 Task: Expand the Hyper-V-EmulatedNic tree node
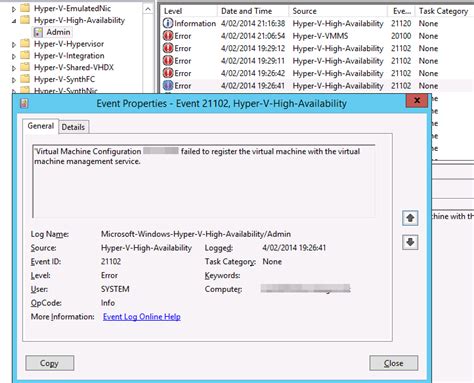[14, 9]
